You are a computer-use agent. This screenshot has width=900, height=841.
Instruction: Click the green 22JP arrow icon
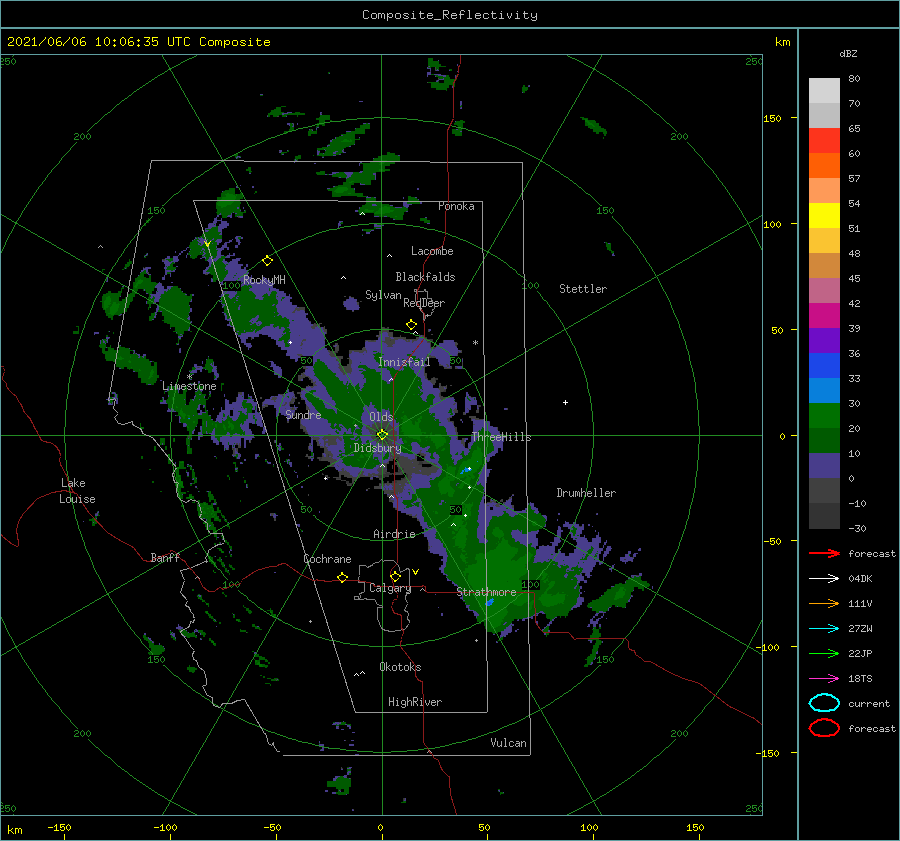coord(824,653)
